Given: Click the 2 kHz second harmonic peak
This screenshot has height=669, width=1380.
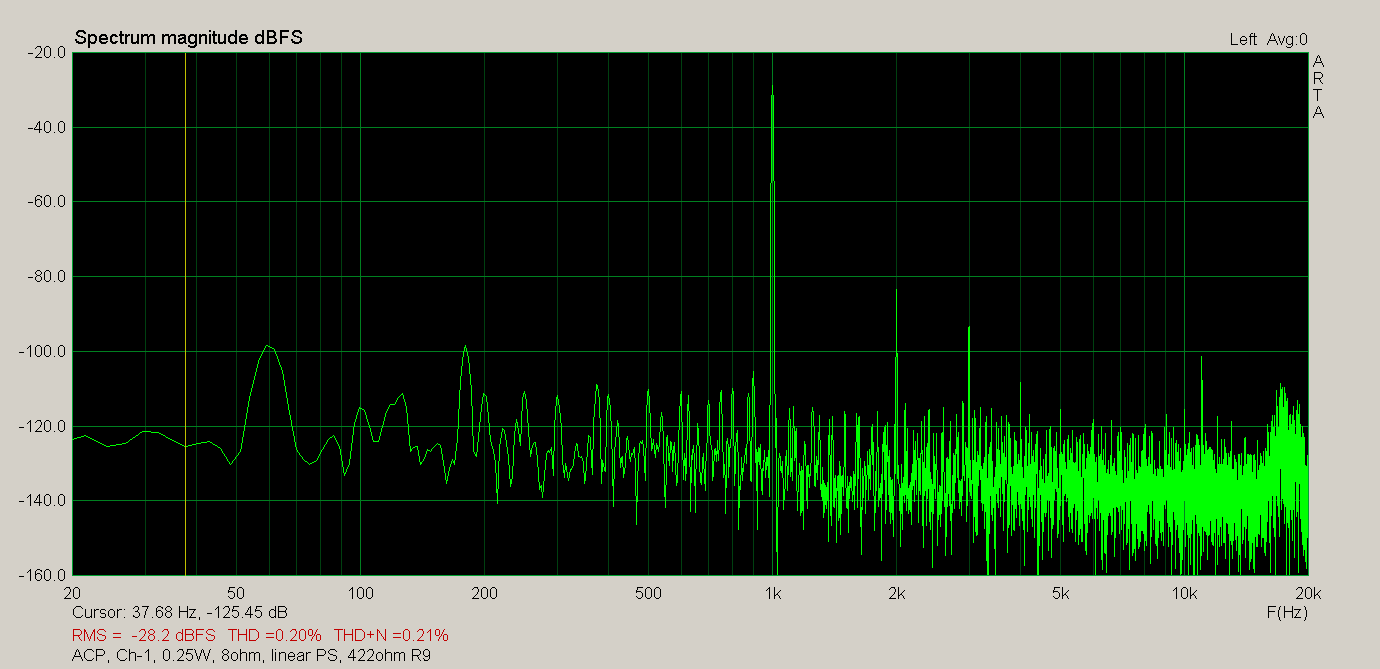Looking at the screenshot, I should pos(896,291).
